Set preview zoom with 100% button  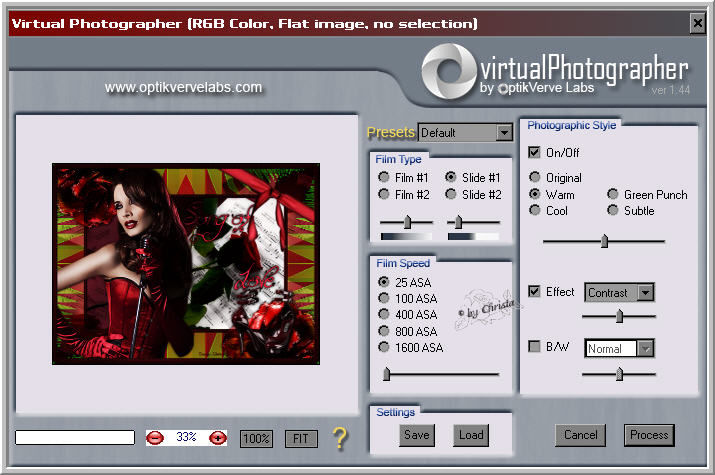(x=256, y=439)
